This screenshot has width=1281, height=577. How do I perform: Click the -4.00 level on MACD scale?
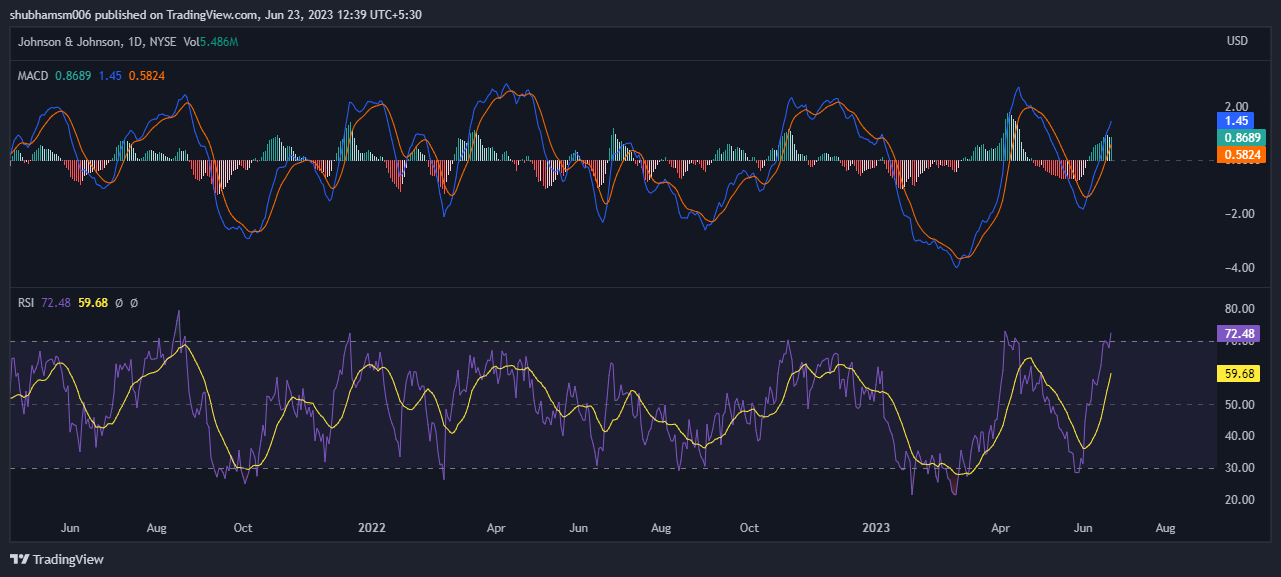pos(1238,268)
